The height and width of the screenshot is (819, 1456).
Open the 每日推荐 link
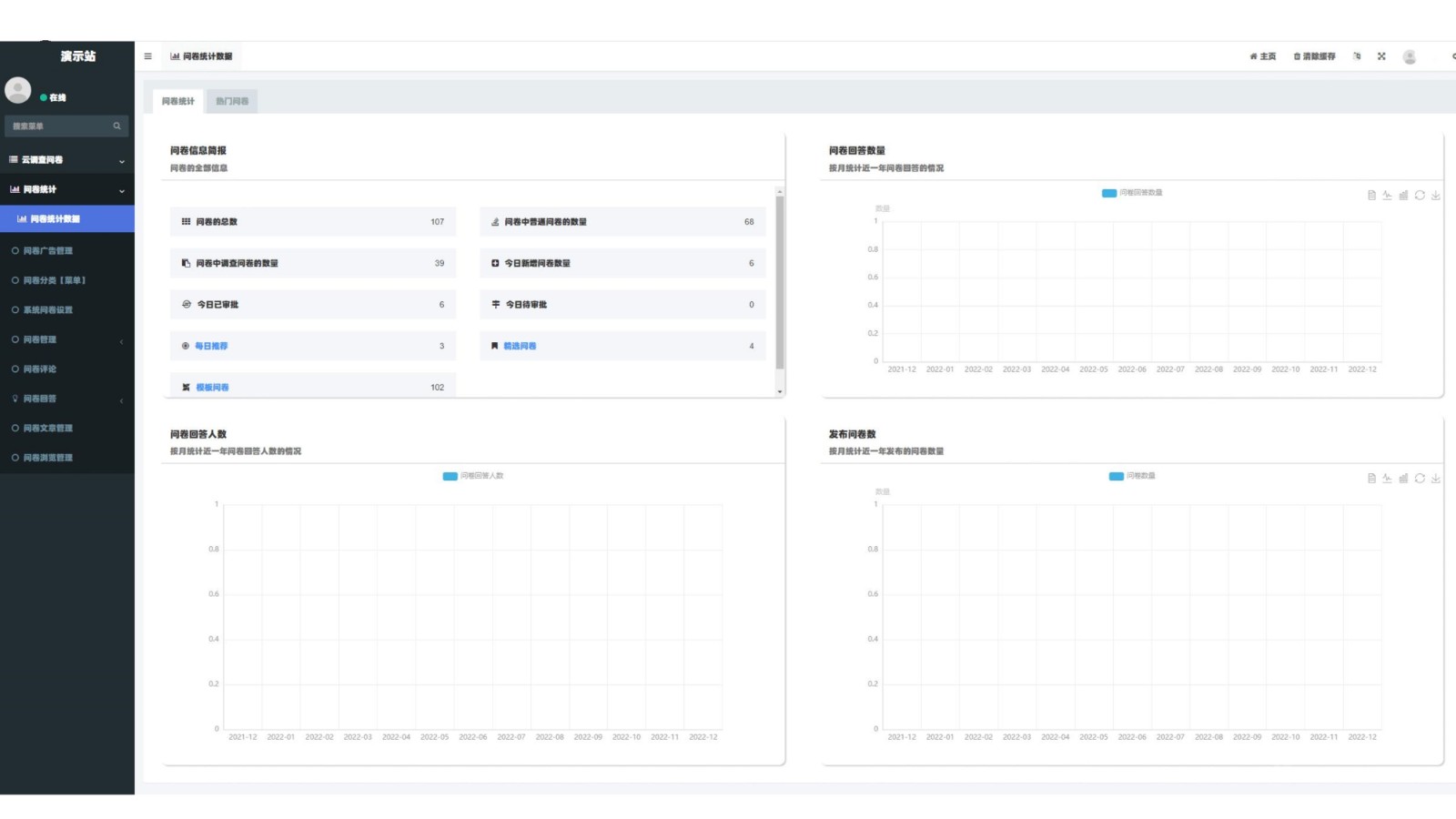pos(211,346)
